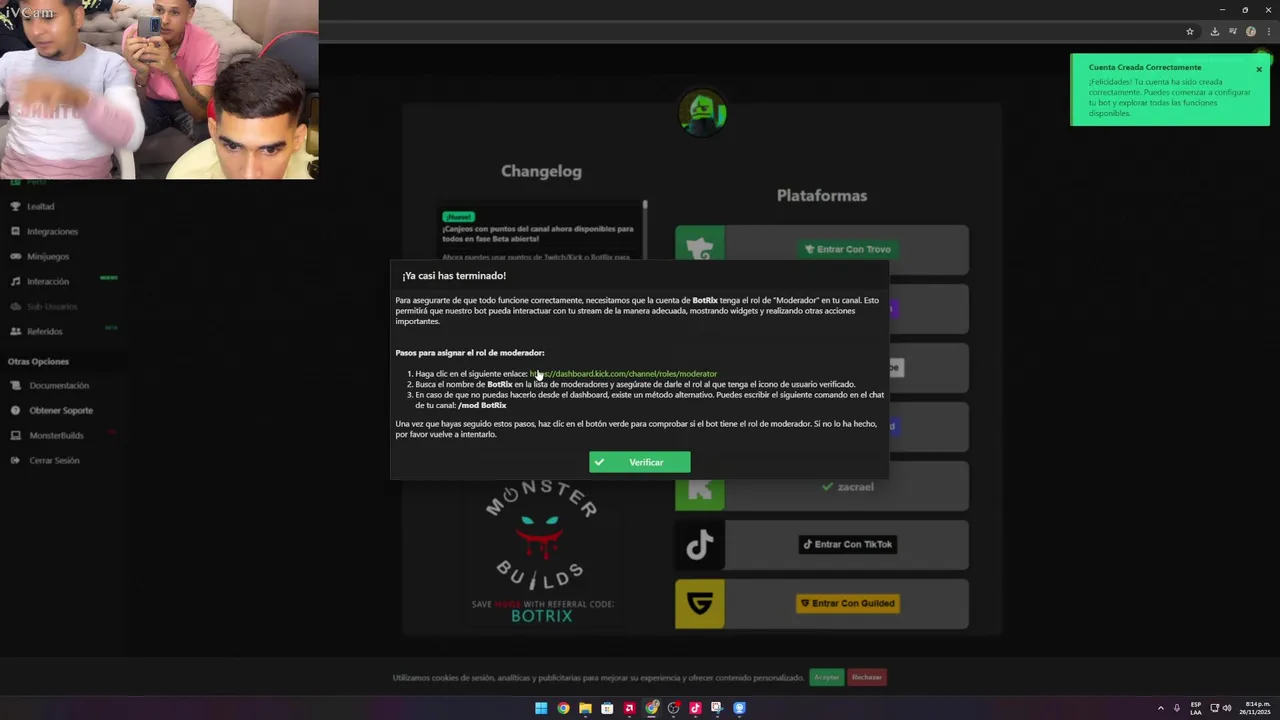
Task: Open Windows Start menu
Action: point(541,708)
